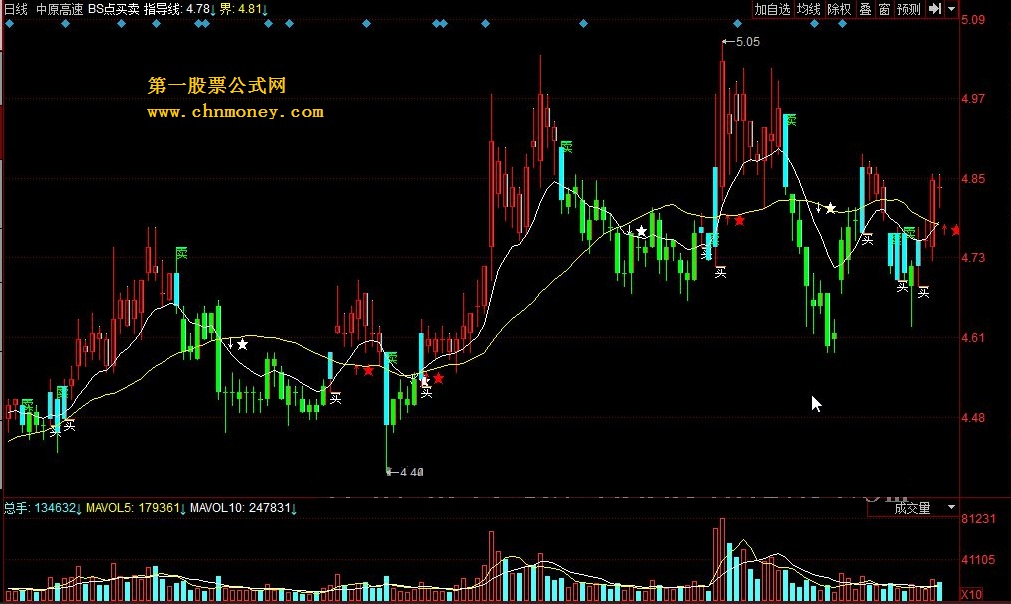Open the dropdown arrow beside jump icon
The height and width of the screenshot is (604, 1011).
(951, 9)
